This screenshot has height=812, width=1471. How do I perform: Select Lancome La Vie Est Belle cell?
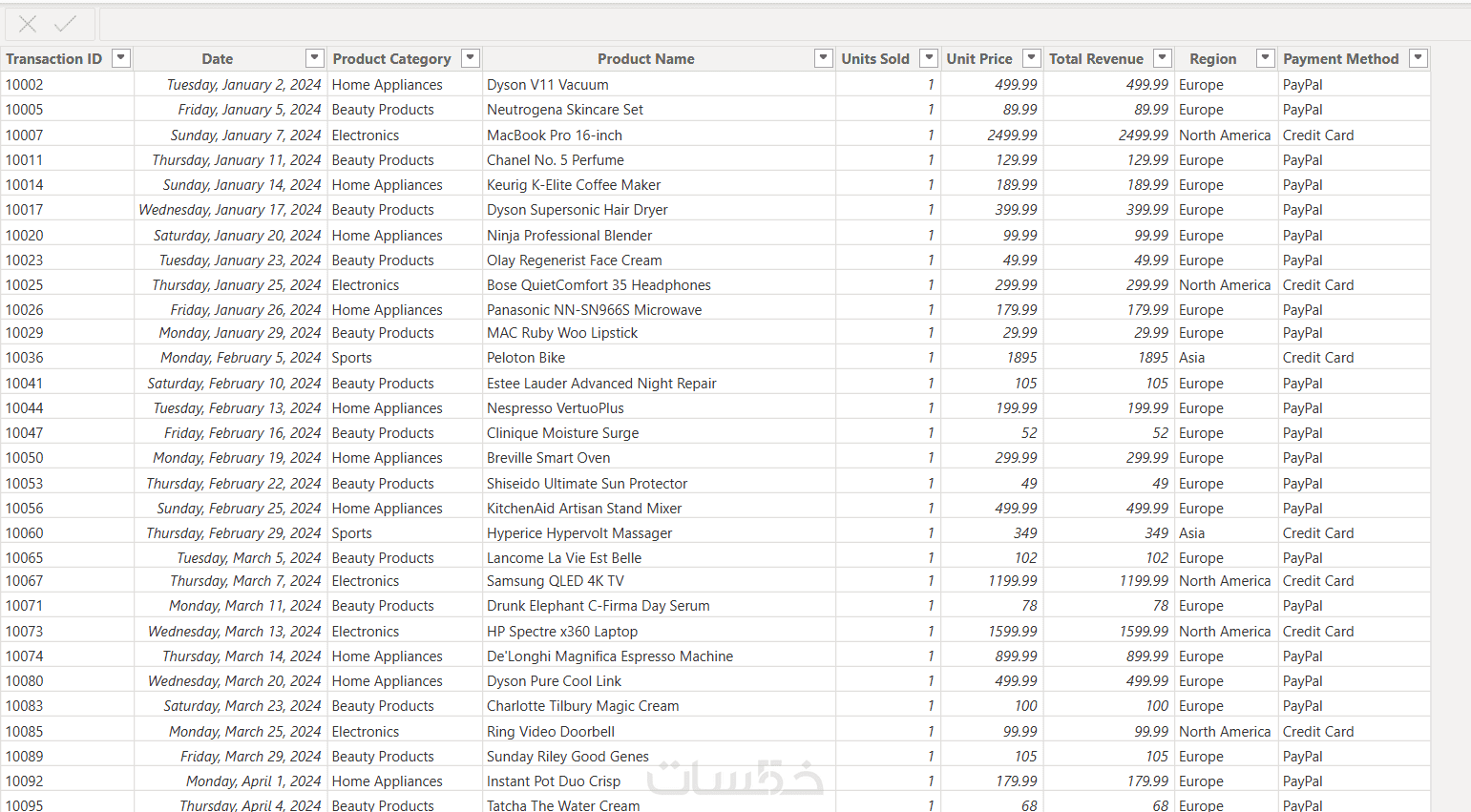click(659, 558)
